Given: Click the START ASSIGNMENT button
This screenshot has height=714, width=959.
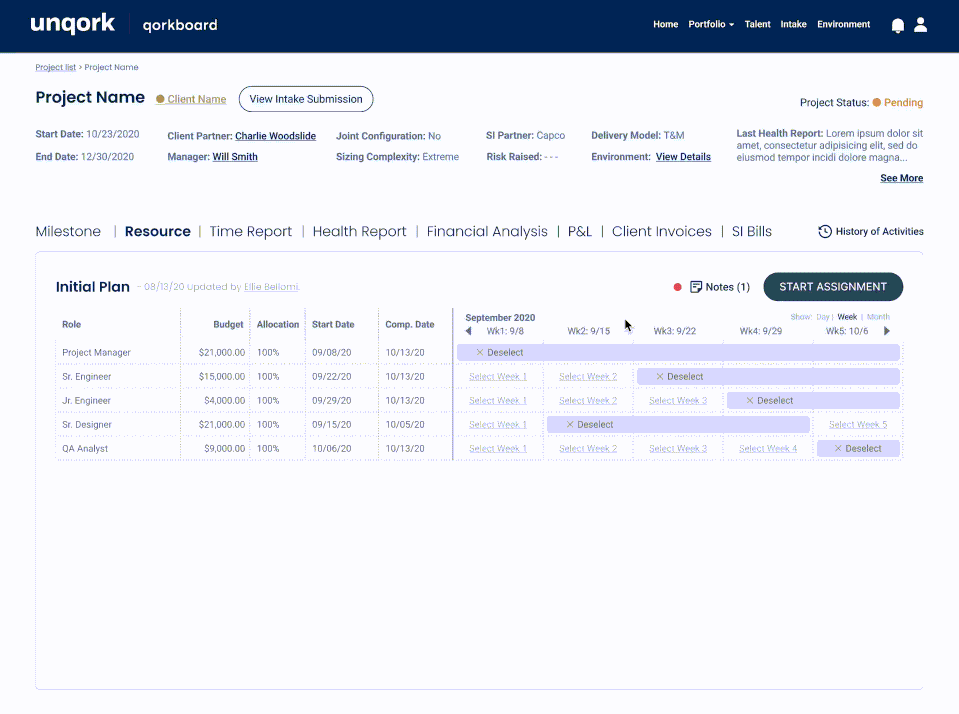Looking at the screenshot, I should [833, 287].
